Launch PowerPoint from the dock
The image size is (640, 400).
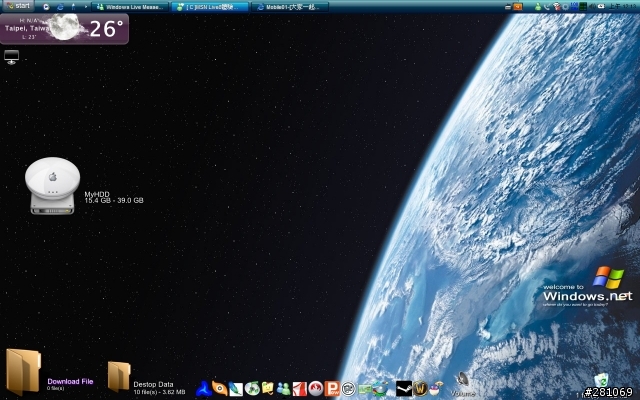pos(332,389)
